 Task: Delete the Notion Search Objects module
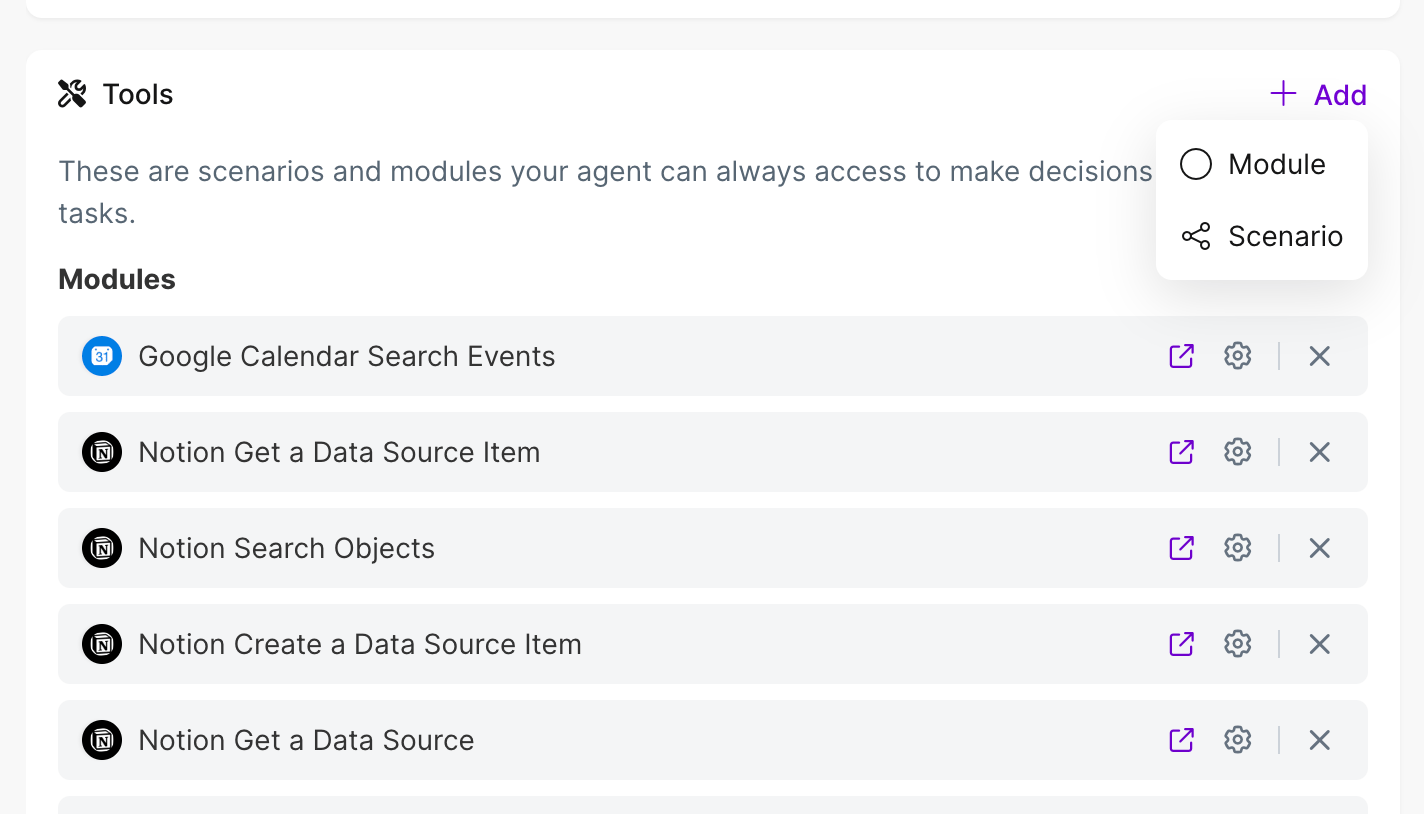tap(1320, 548)
